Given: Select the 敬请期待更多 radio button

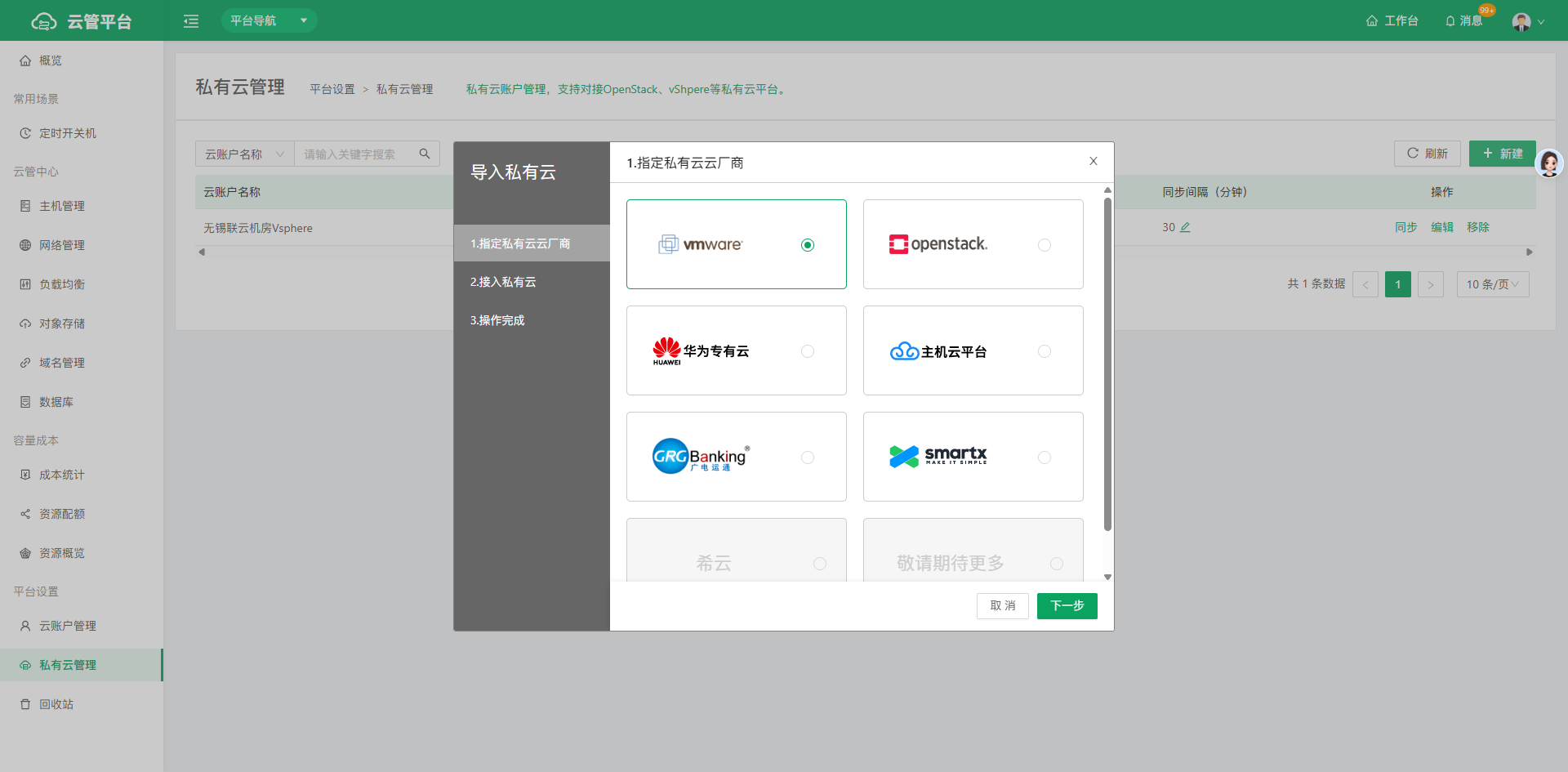Looking at the screenshot, I should tap(1057, 564).
